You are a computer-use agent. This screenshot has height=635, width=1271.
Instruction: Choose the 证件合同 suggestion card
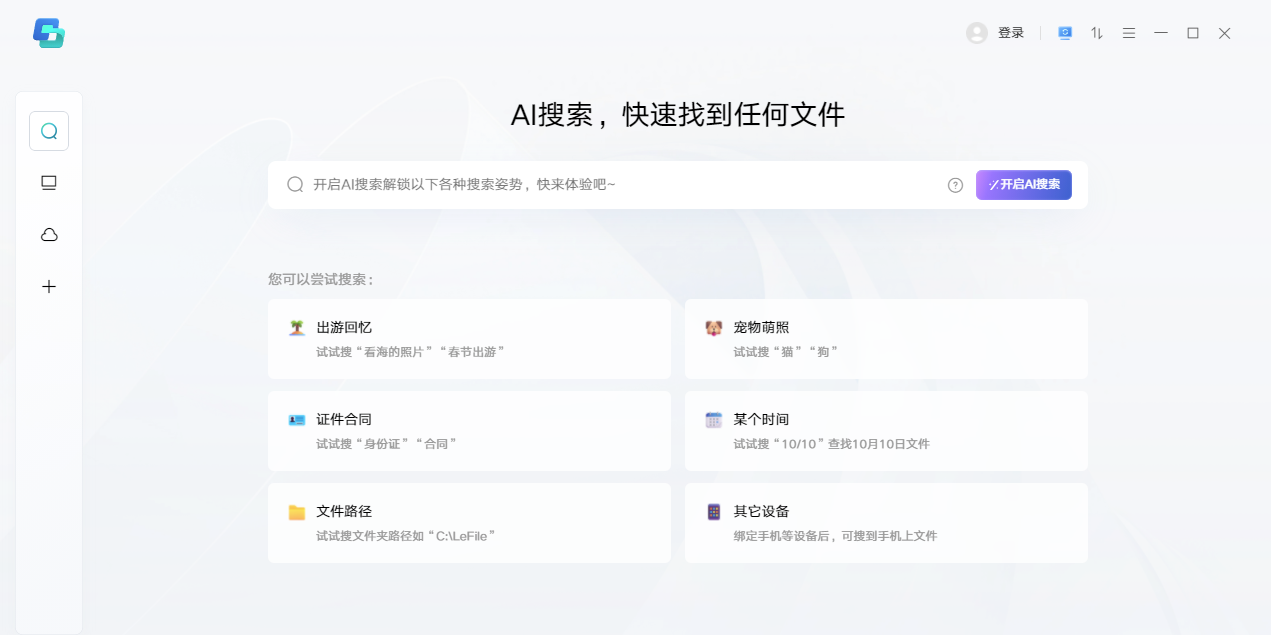(469, 431)
